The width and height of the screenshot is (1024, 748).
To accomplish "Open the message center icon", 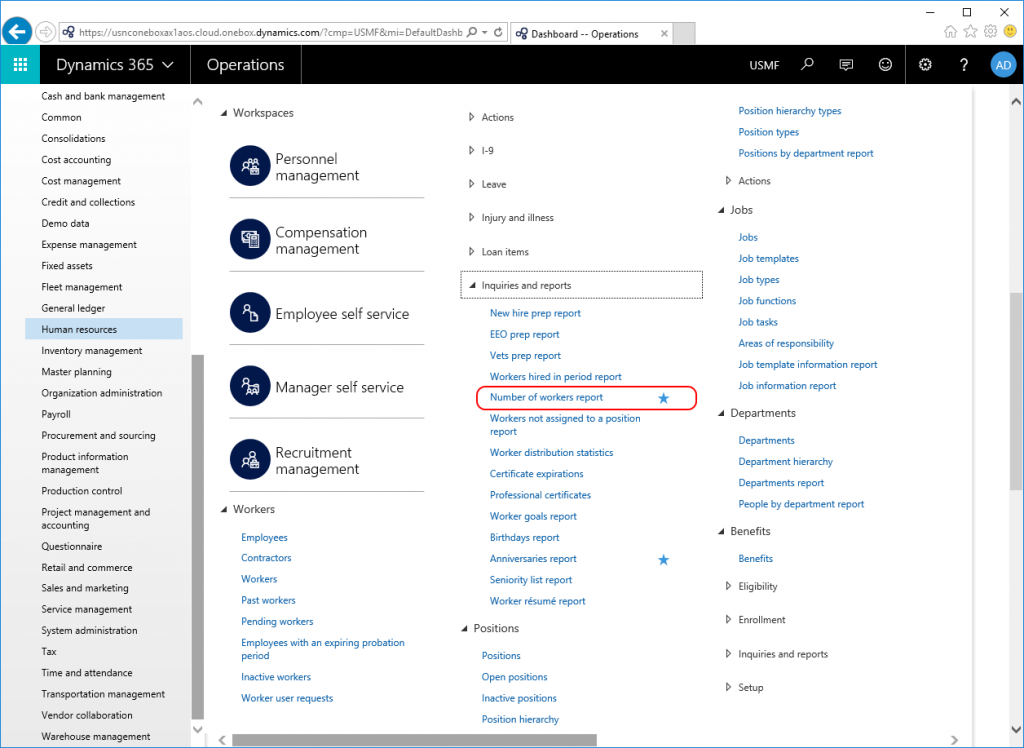I will (845, 64).
